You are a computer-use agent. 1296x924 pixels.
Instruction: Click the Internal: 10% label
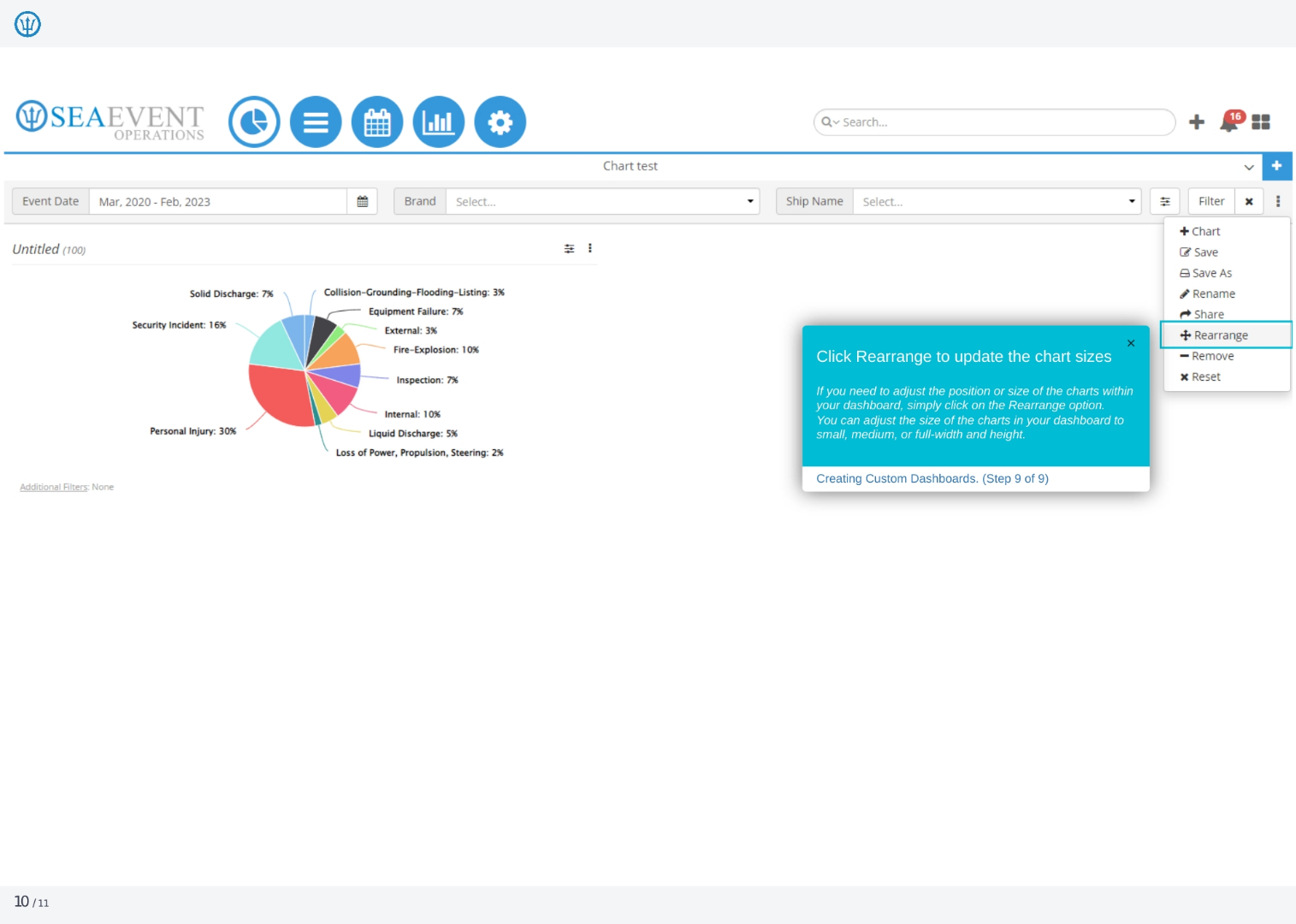[412, 414]
